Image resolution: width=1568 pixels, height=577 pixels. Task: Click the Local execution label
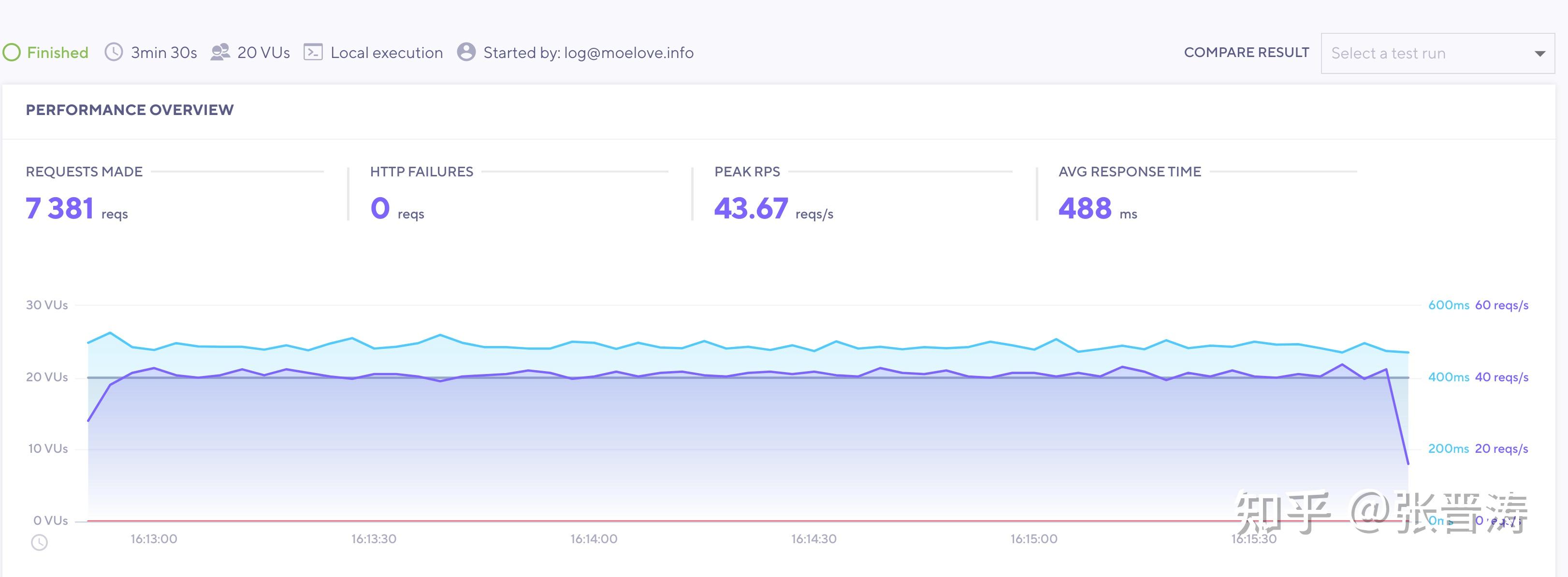387,53
